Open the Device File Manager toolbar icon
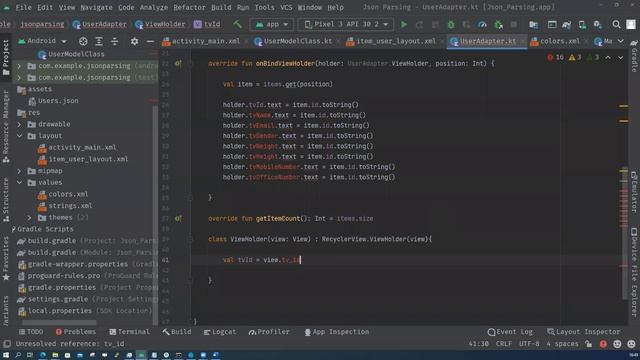This screenshot has width=640, height=360. 533,24
